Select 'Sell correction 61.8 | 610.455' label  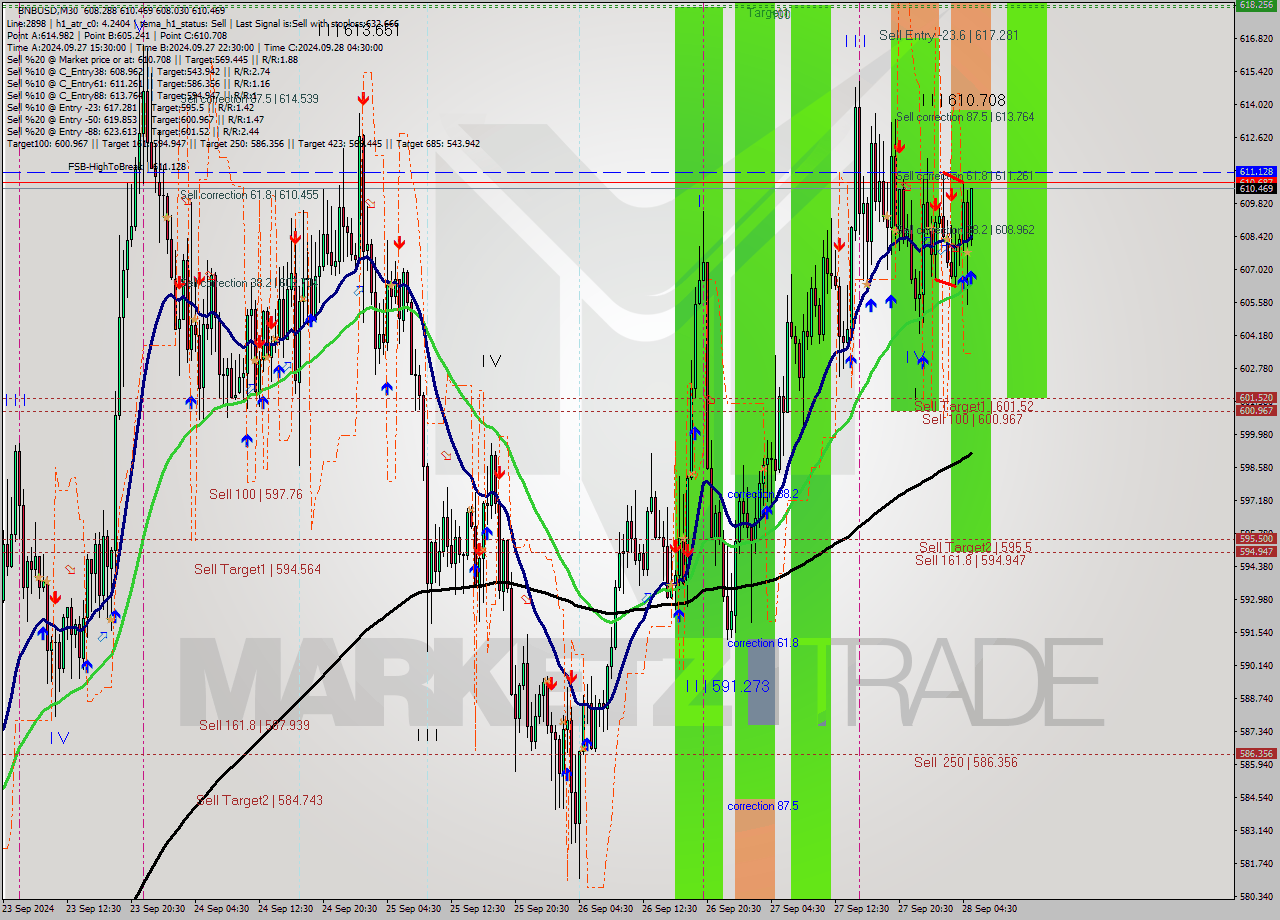249,195
